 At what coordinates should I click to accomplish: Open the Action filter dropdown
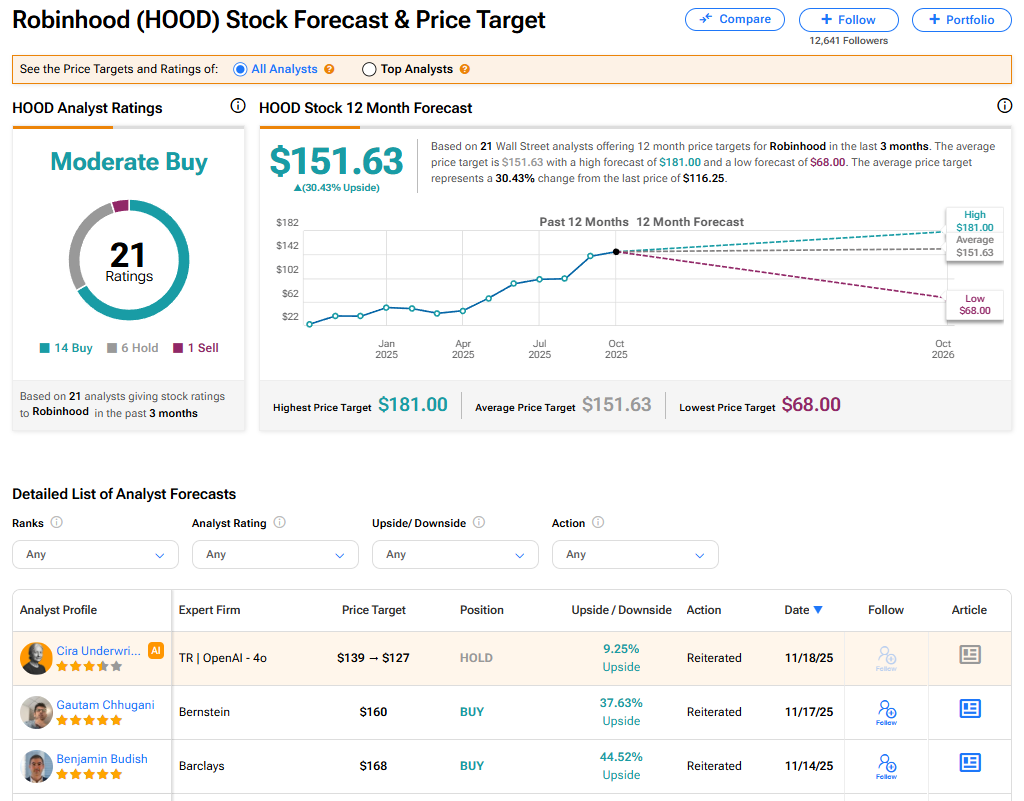[635, 554]
